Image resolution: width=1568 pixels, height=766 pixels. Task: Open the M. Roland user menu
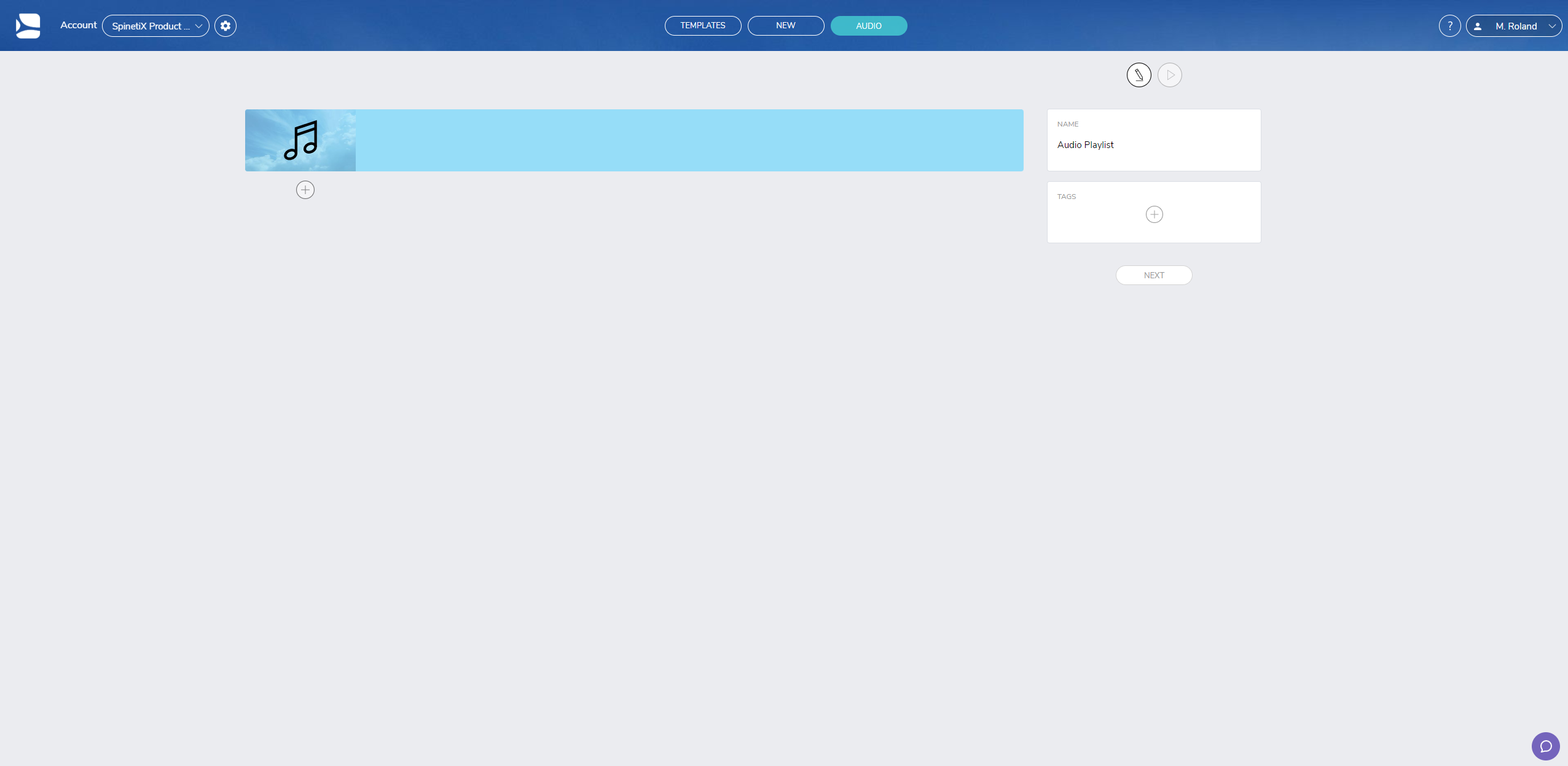[1514, 26]
